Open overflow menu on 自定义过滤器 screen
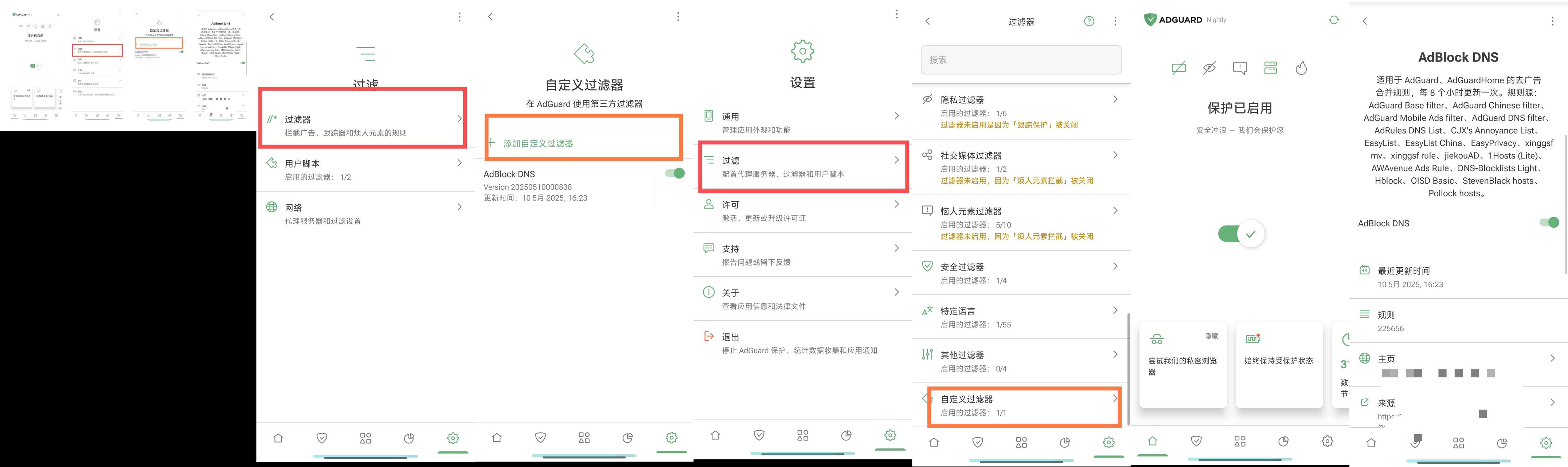The image size is (1568, 467). [678, 16]
